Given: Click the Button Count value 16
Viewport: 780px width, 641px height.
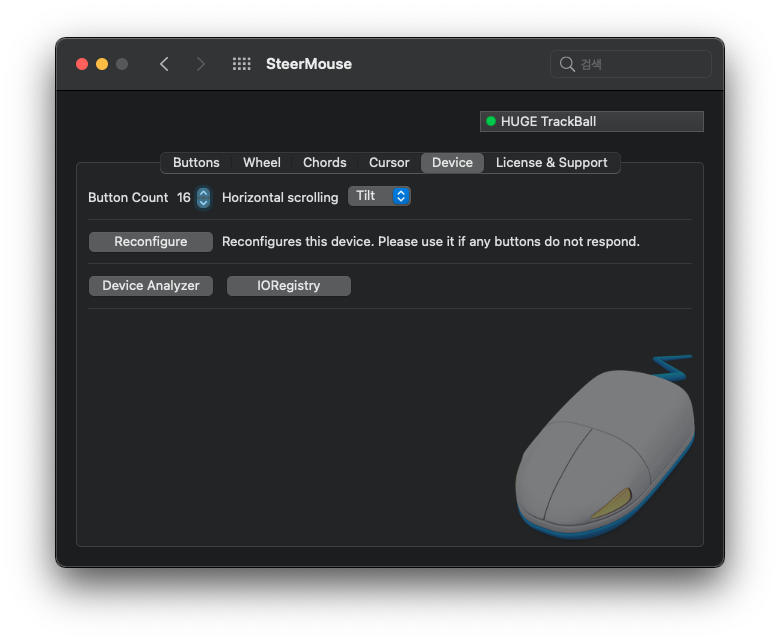Looking at the screenshot, I should [x=184, y=197].
